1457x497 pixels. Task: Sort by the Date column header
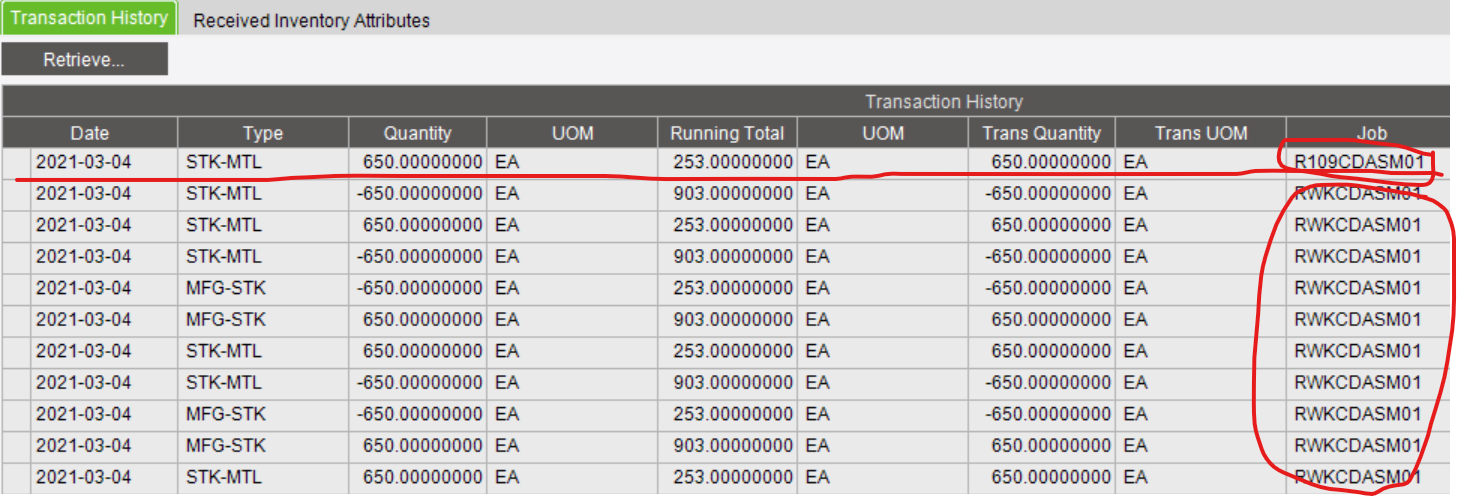coord(90,133)
